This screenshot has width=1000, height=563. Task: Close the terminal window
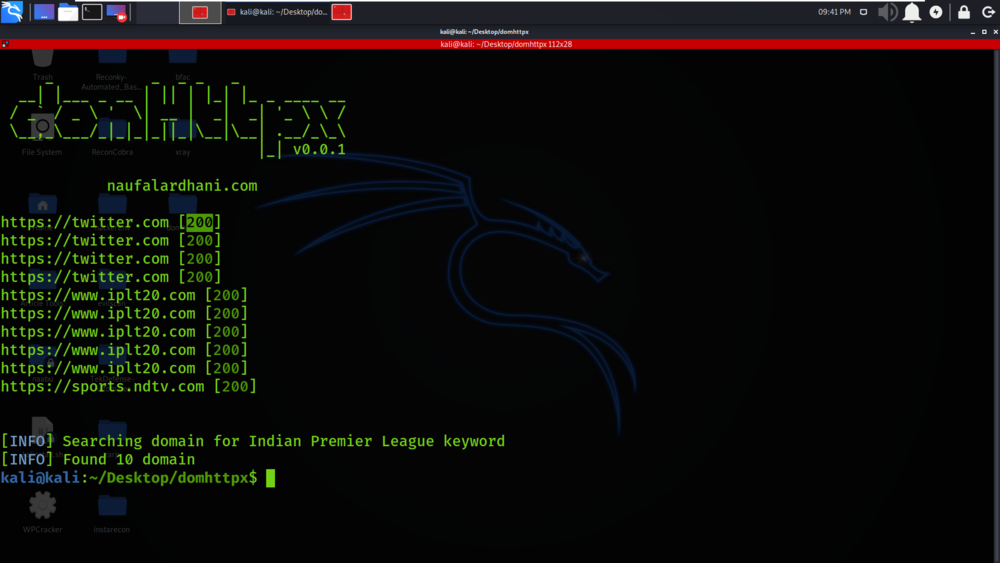pos(996,32)
